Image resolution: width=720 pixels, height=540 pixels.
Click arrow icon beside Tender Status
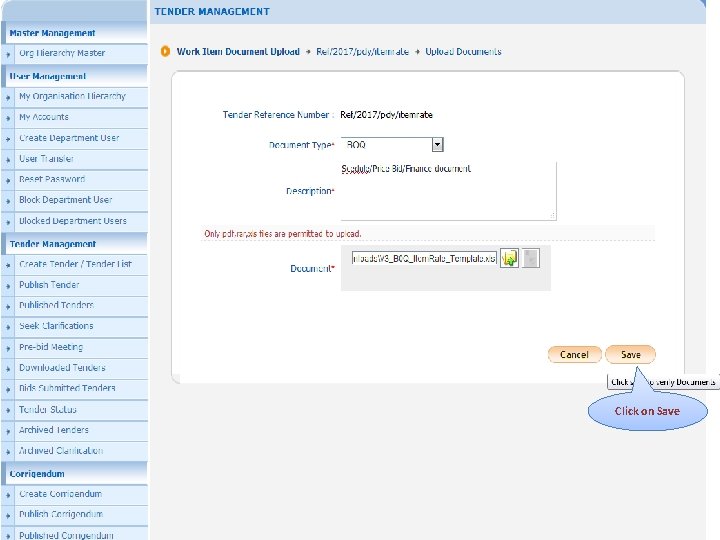tap(8, 411)
